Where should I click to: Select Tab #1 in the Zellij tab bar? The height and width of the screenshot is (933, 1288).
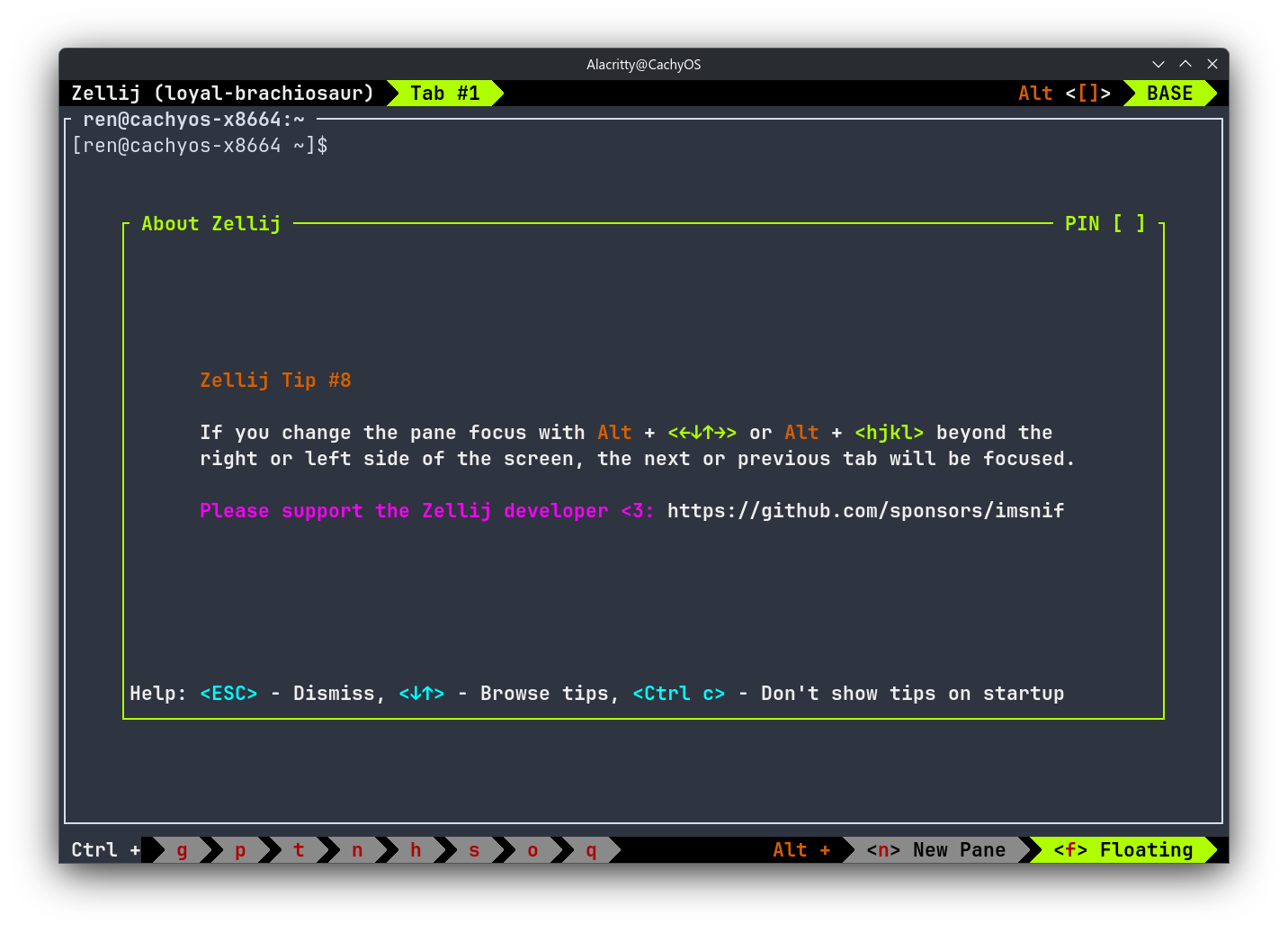point(445,94)
